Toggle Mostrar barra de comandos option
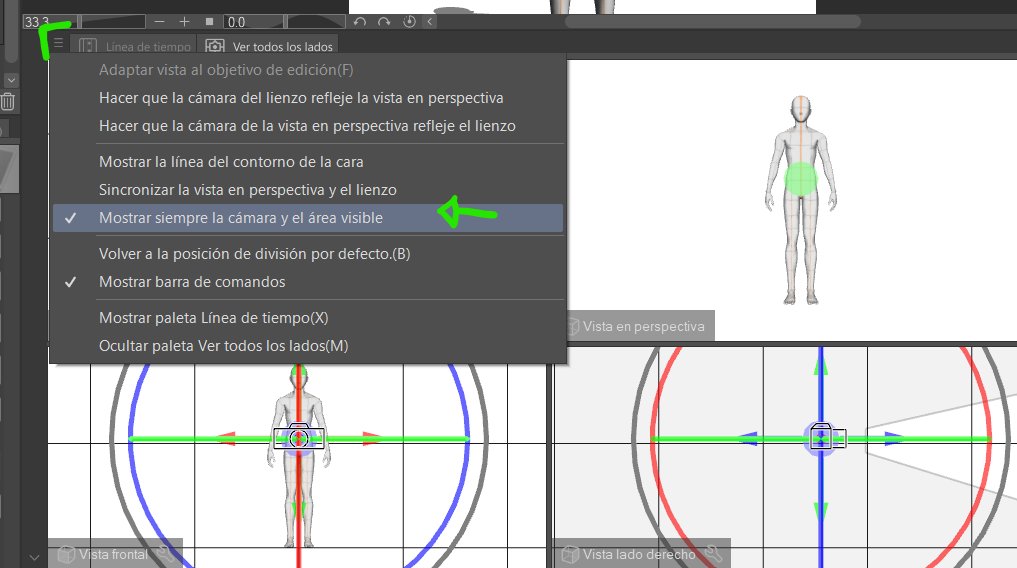This screenshot has width=1017, height=568. [308, 282]
